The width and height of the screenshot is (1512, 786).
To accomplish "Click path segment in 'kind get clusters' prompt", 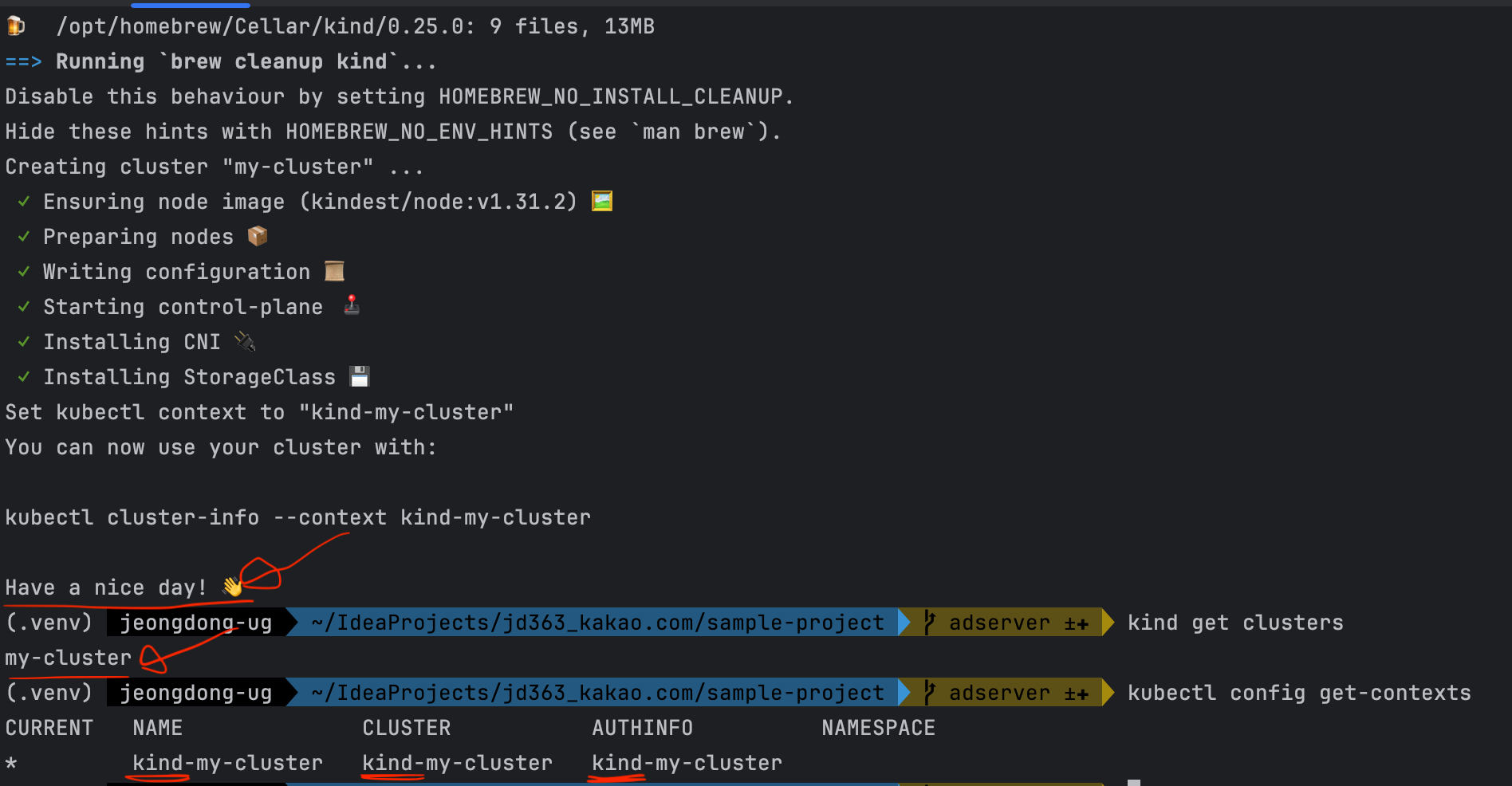I will pyautogui.click(x=598, y=623).
